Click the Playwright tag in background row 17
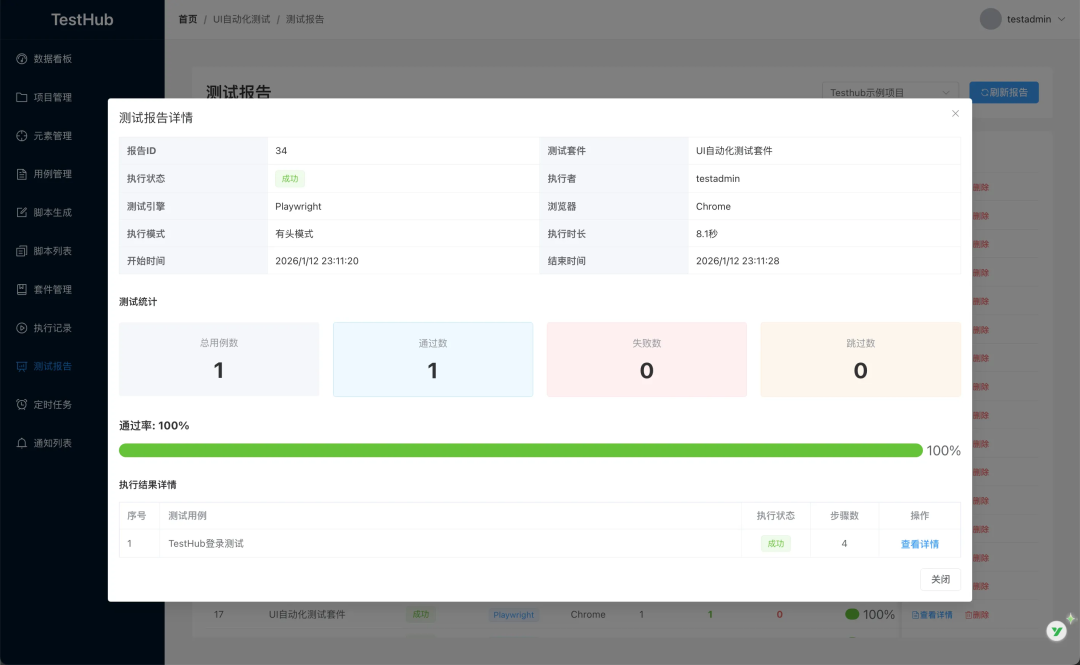The image size is (1080, 665). [513, 615]
